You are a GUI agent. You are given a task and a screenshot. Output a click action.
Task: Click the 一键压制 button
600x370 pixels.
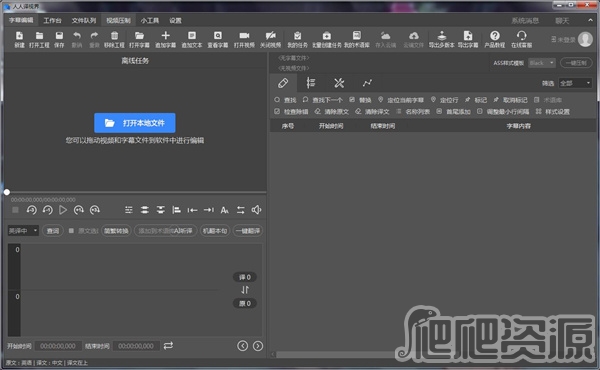click(576, 63)
